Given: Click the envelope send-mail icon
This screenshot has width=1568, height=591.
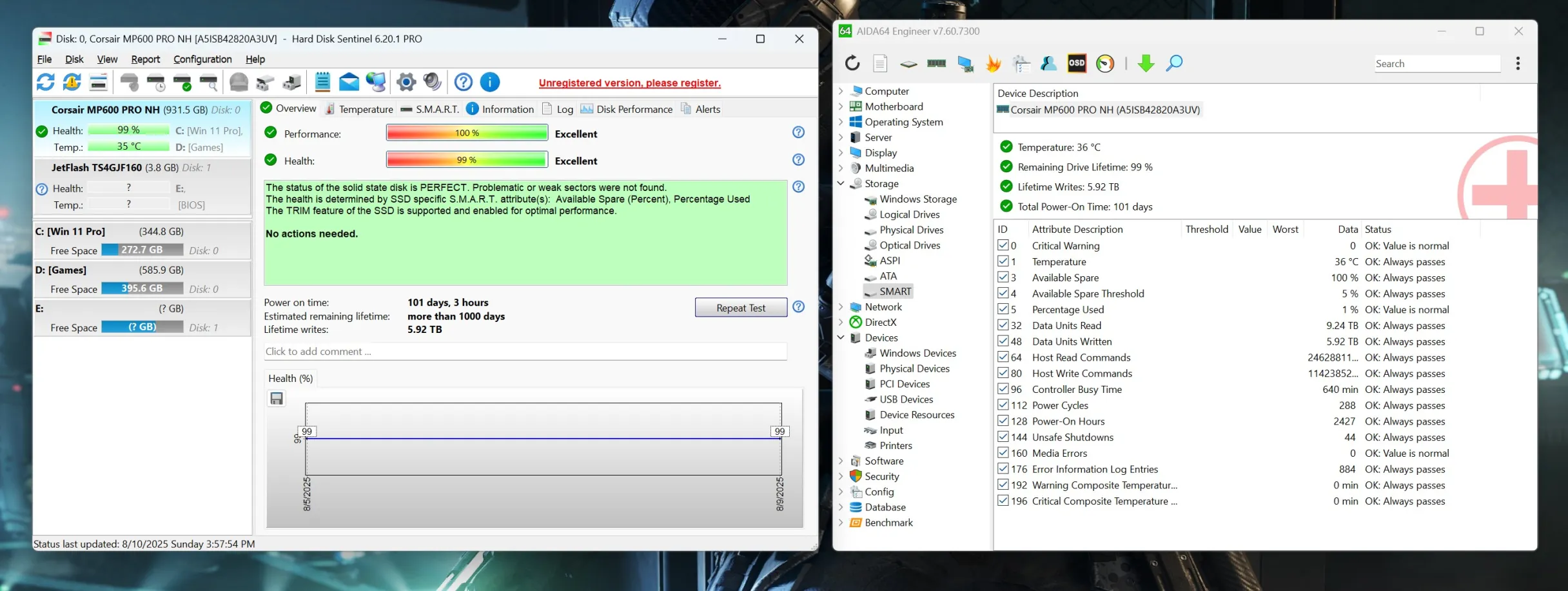Looking at the screenshot, I should click(349, 82).
